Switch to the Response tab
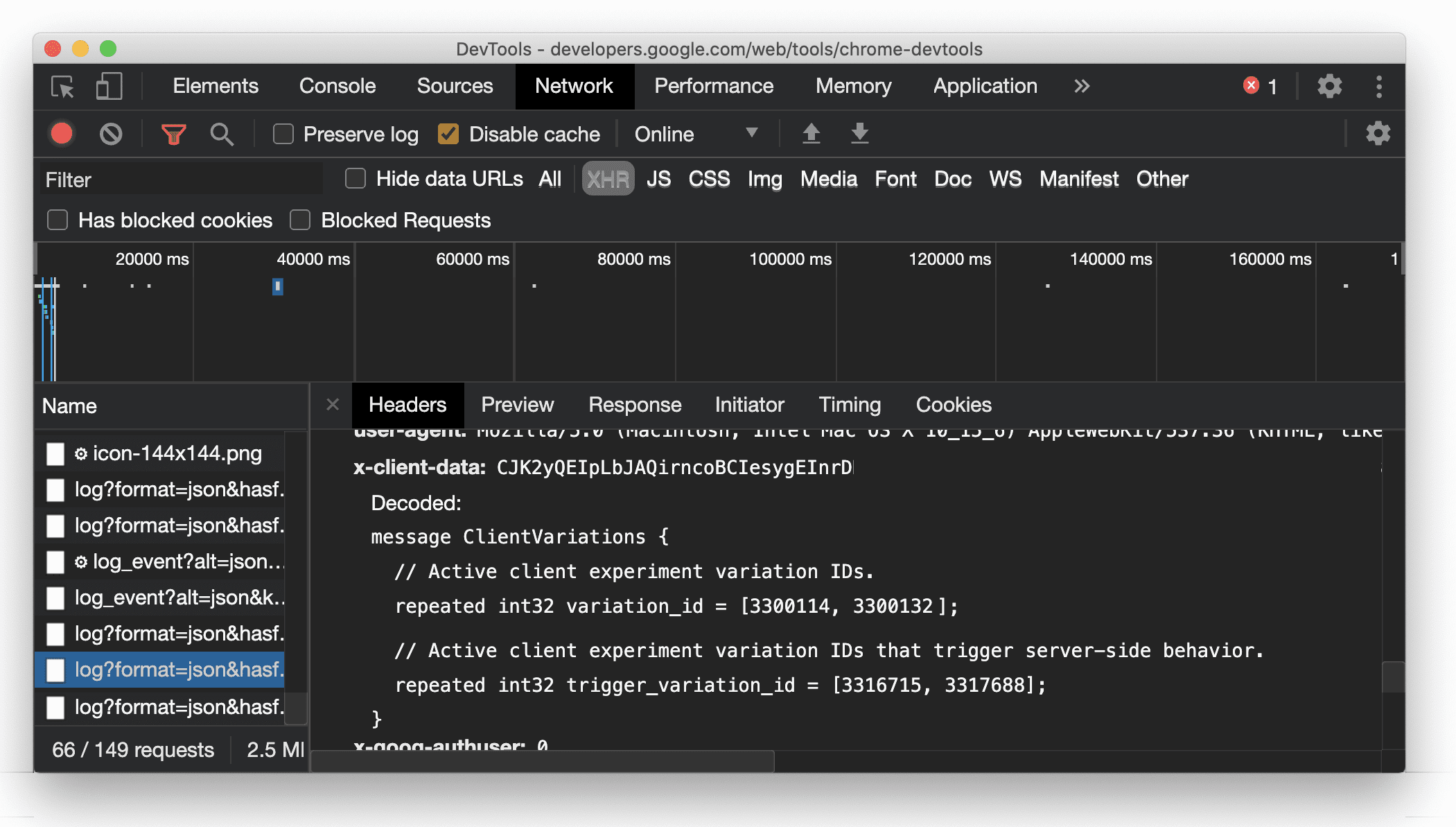The height and width of the screenshot is (827, 1456). point(635,405)
